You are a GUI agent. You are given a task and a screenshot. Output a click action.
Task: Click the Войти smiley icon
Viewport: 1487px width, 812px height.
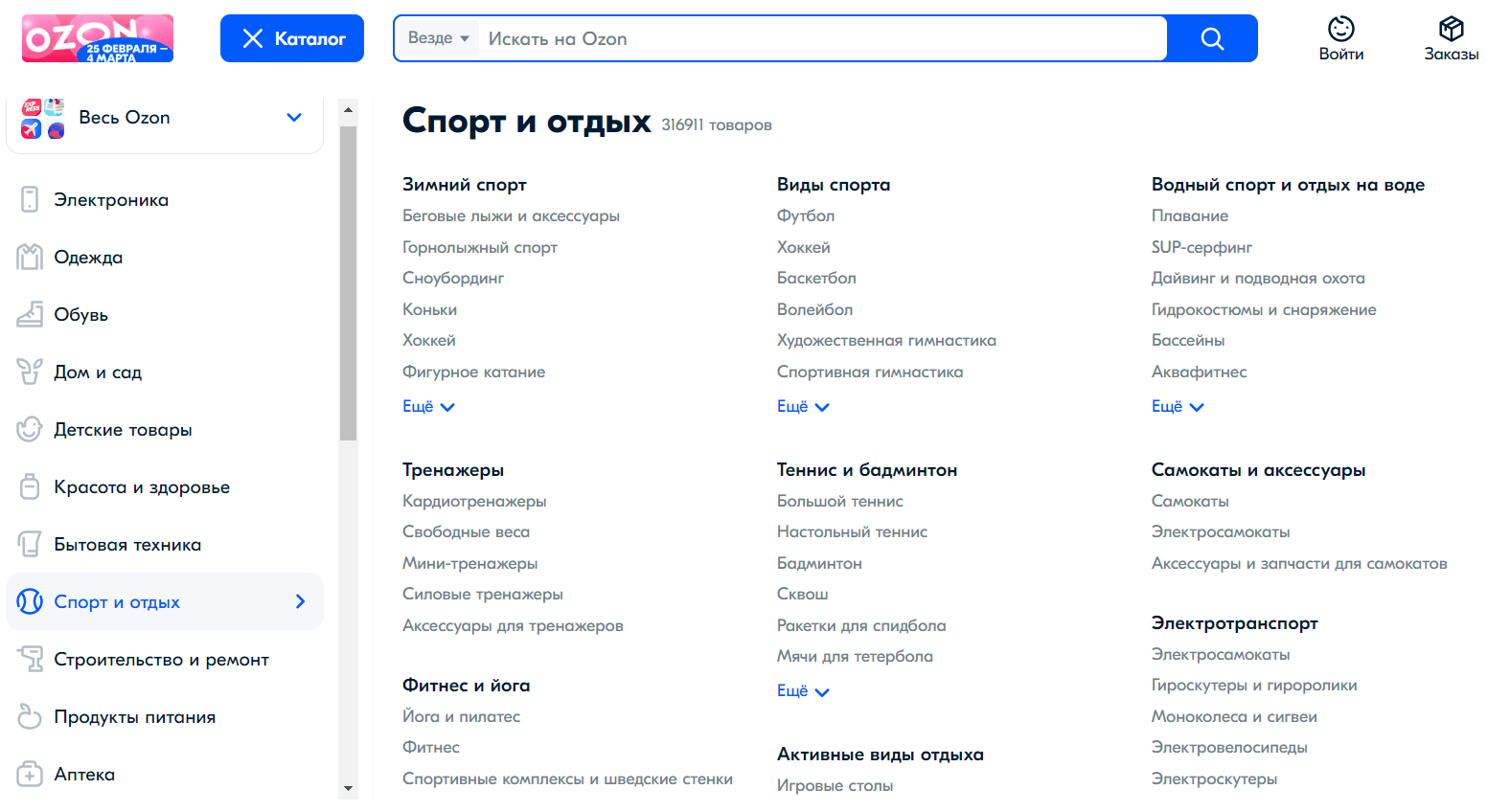1340,29
